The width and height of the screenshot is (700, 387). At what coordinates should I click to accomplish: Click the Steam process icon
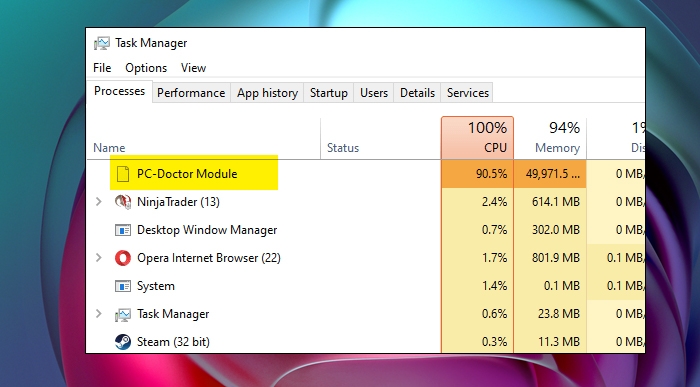click(123, 342)
